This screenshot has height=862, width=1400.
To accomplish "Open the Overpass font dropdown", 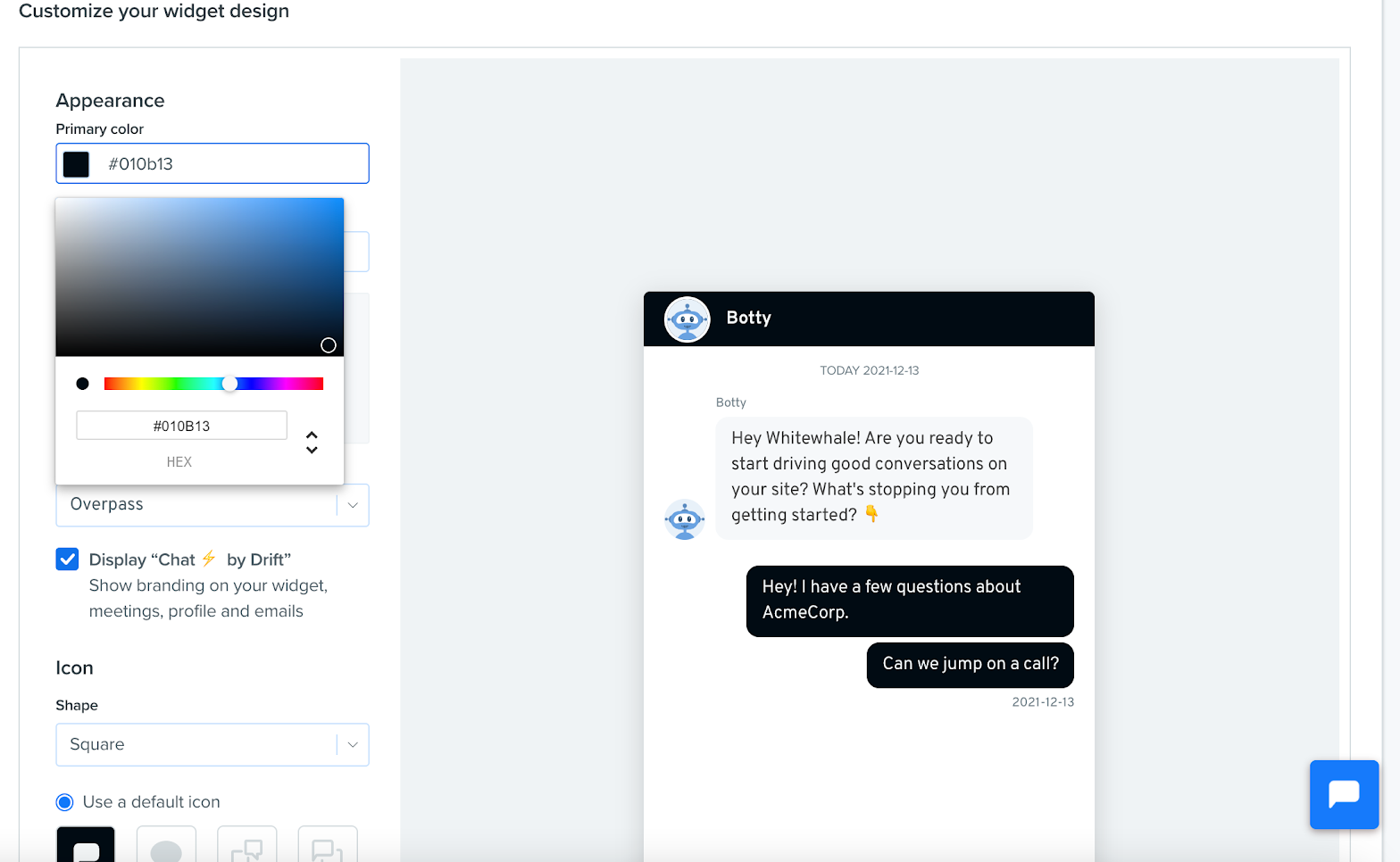I will point(212,505).
